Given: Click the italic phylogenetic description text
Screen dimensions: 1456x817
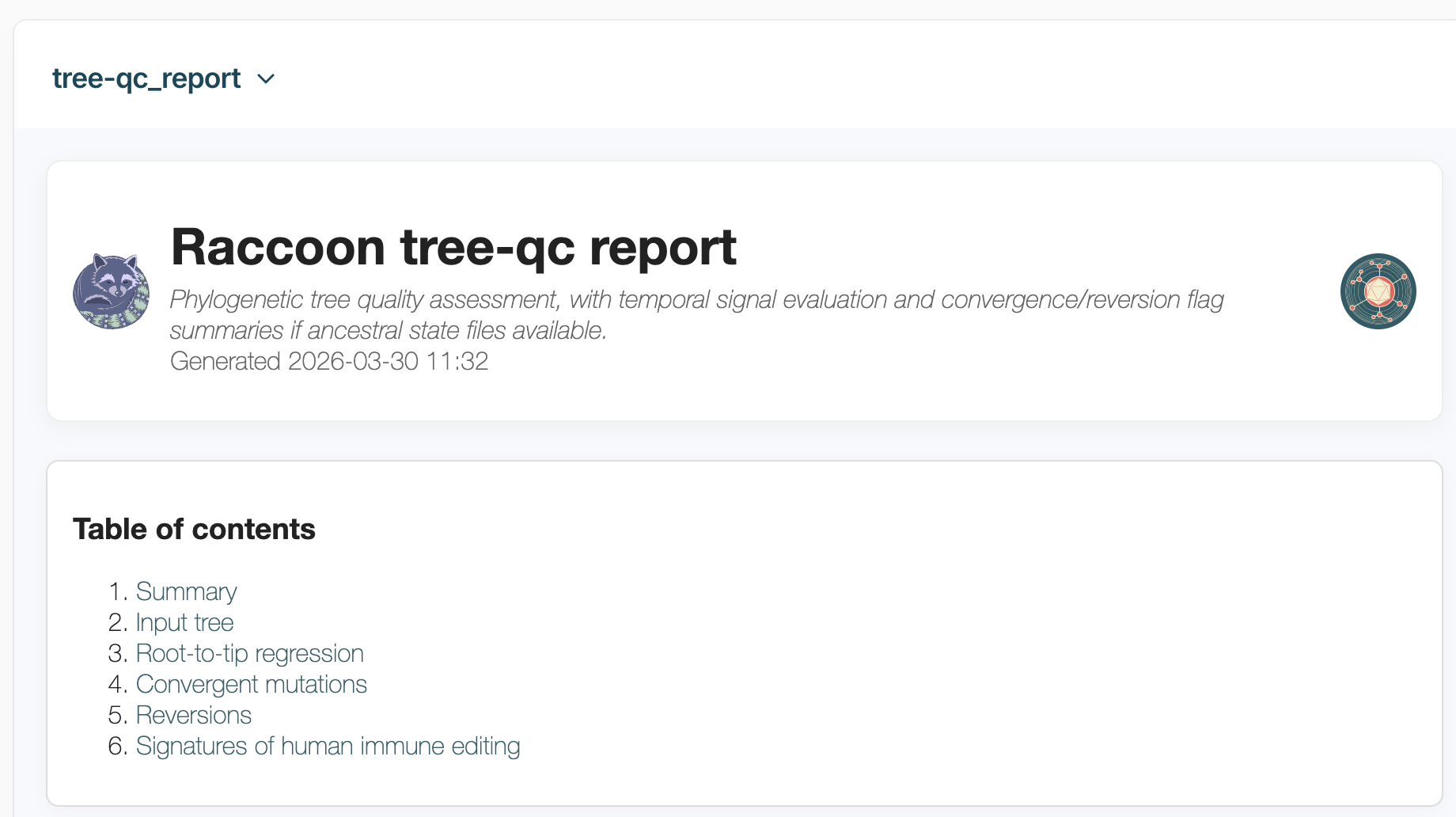Looking at the screenshot, I should point(696,300).
